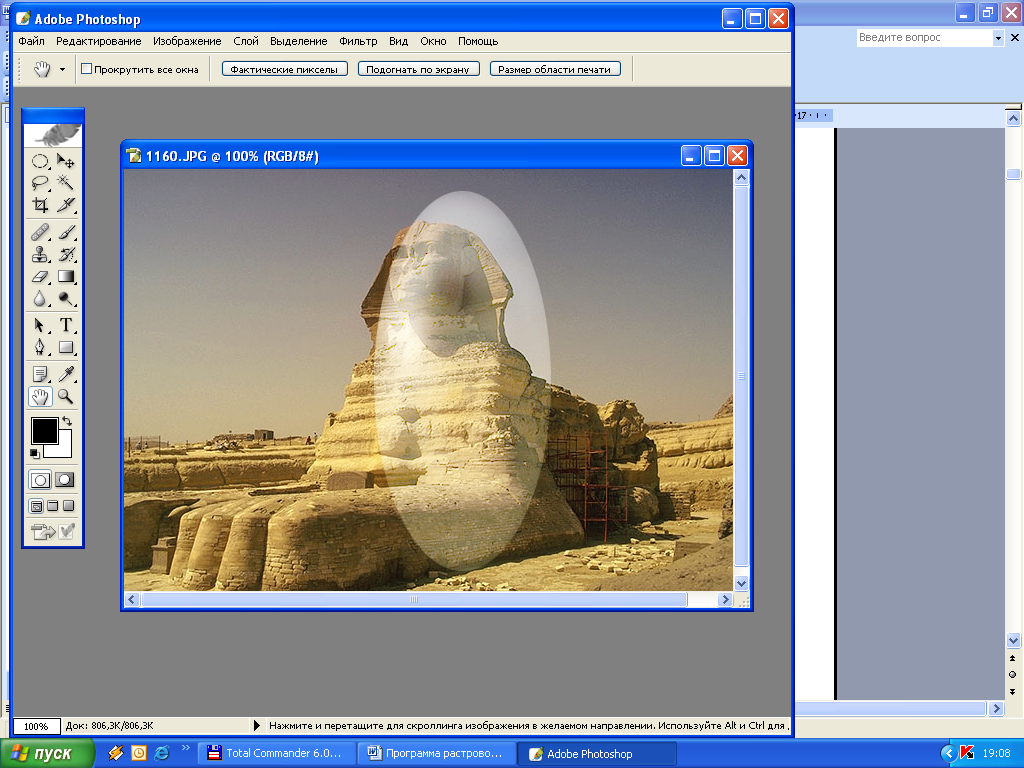Click image window scroll right arrow

725,599
